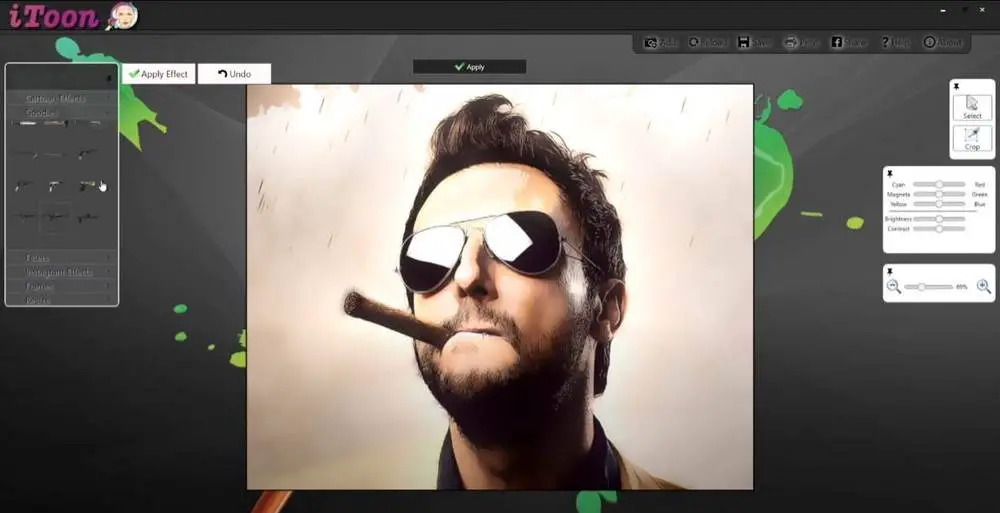Click the Print printer icon

[x=791, y=43]
